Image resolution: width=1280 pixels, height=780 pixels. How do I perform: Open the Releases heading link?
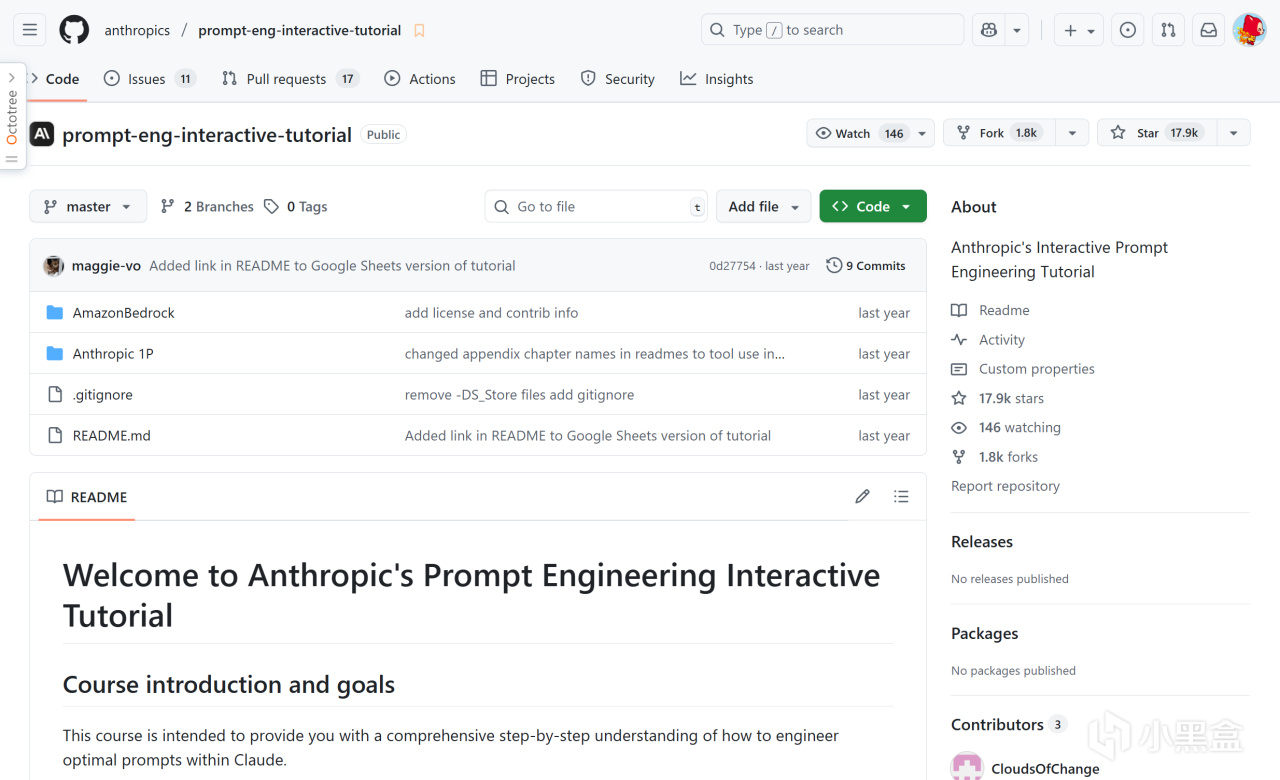click(x=982, y=542)
